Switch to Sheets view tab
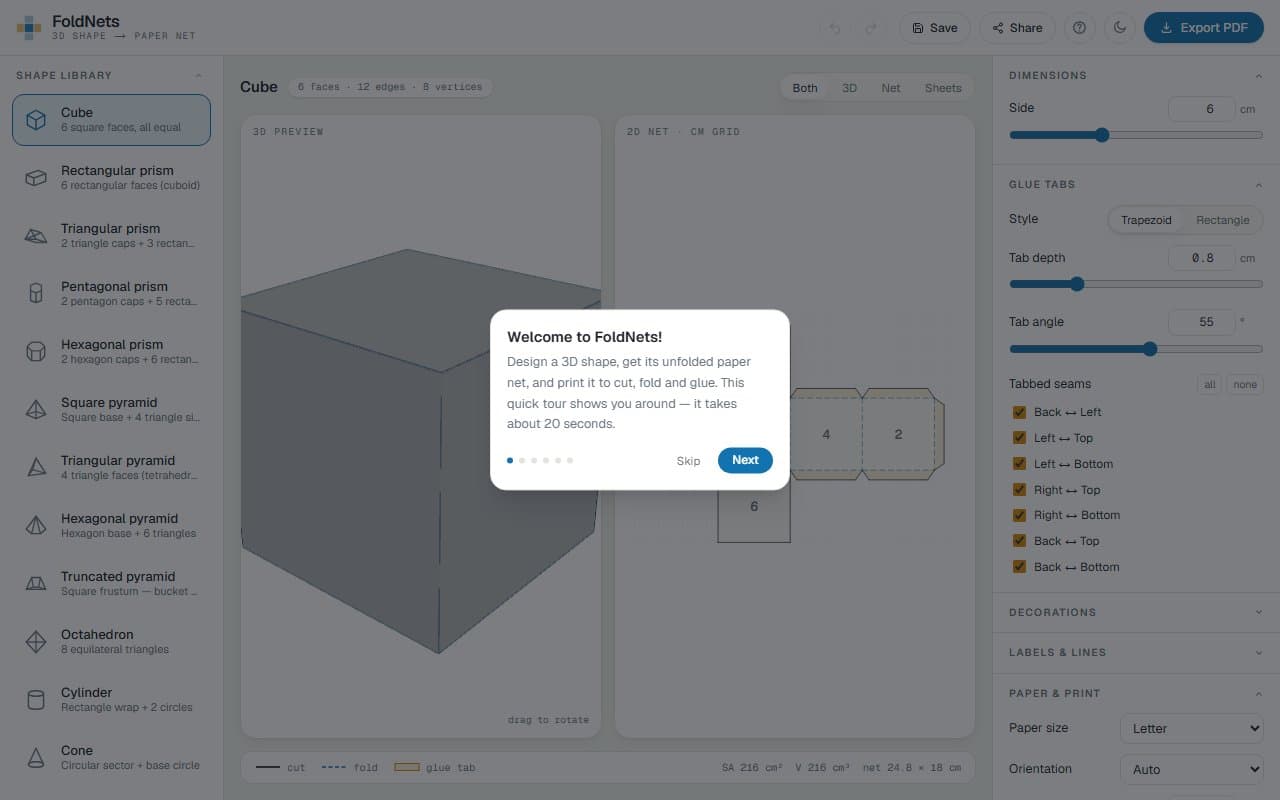Screen dimensions: 1280x800 943,88
